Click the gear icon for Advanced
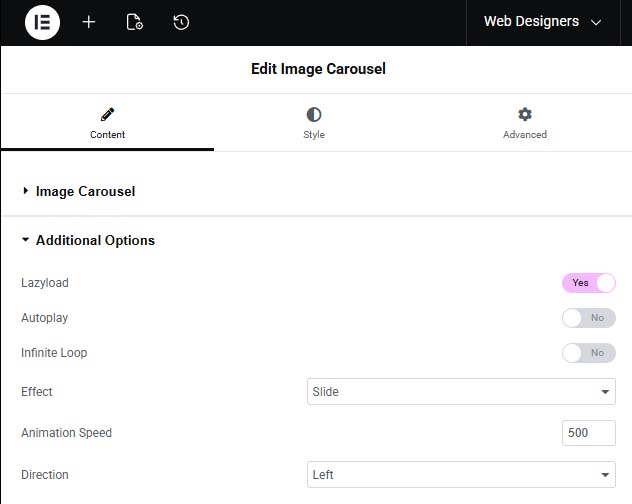The image size is (632, 504). click(525, 115)
